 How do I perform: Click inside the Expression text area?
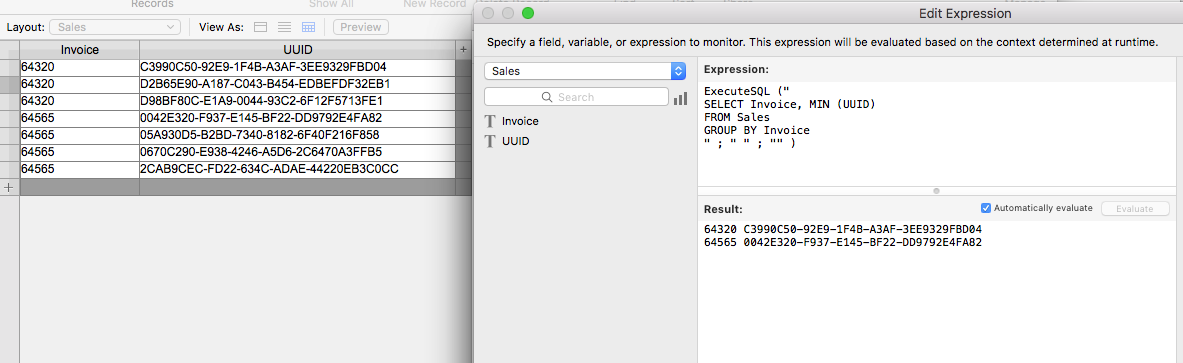point(937,131)
